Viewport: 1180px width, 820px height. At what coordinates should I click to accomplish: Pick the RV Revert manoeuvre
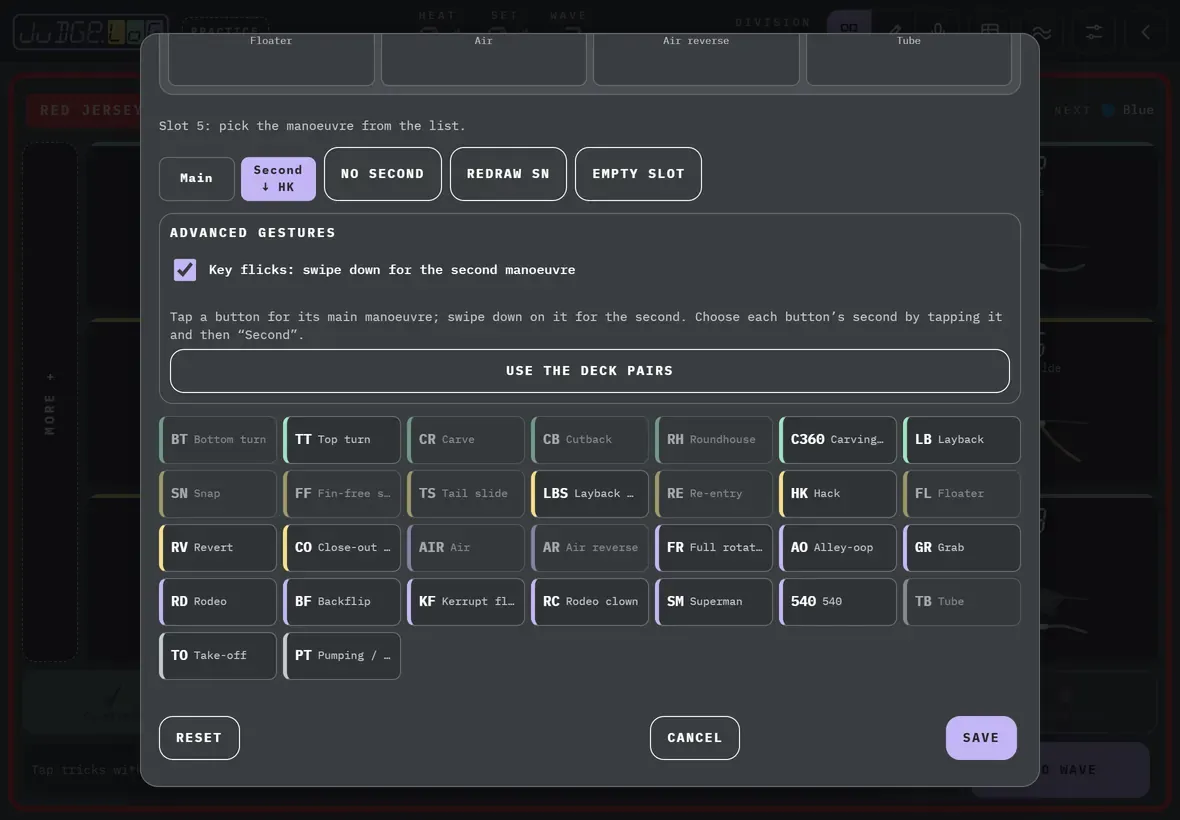[217, 548]
